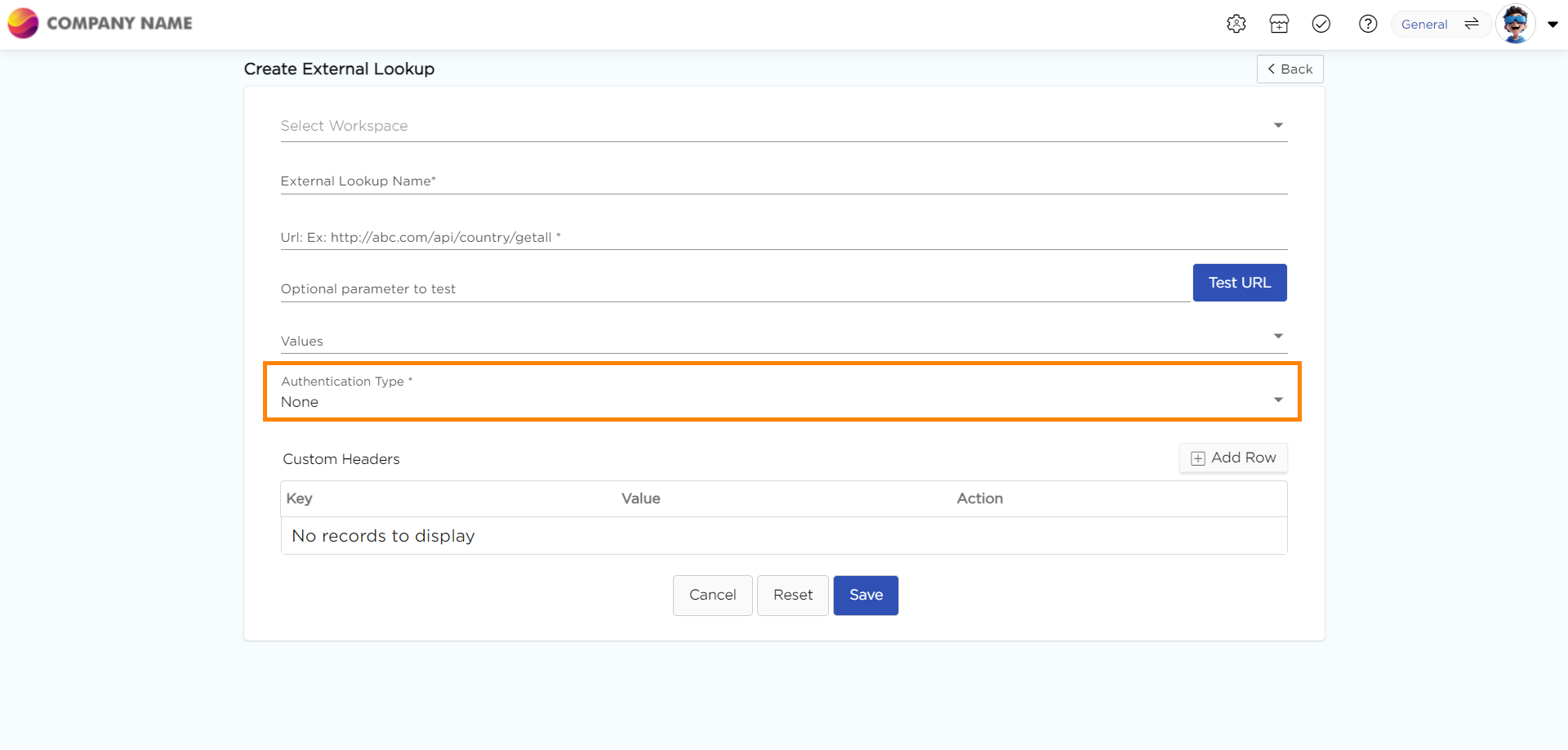Focus the Url input field
Screen dimensions: 1568x750
click(782, 237)
